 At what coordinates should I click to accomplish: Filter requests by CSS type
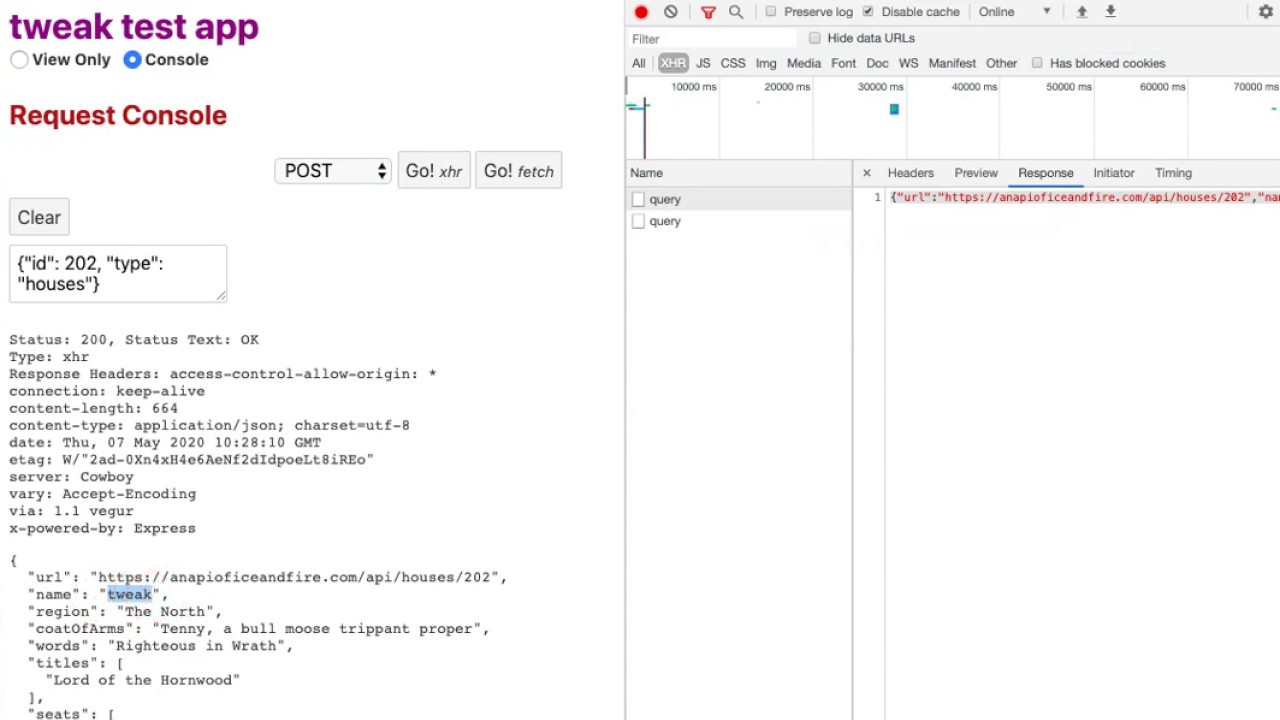[x=733, y=63]
